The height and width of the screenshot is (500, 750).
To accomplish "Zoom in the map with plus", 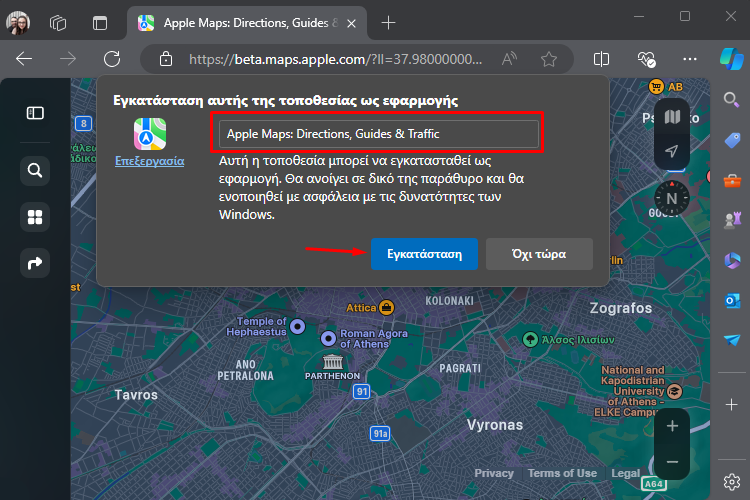I will point(672,425).
